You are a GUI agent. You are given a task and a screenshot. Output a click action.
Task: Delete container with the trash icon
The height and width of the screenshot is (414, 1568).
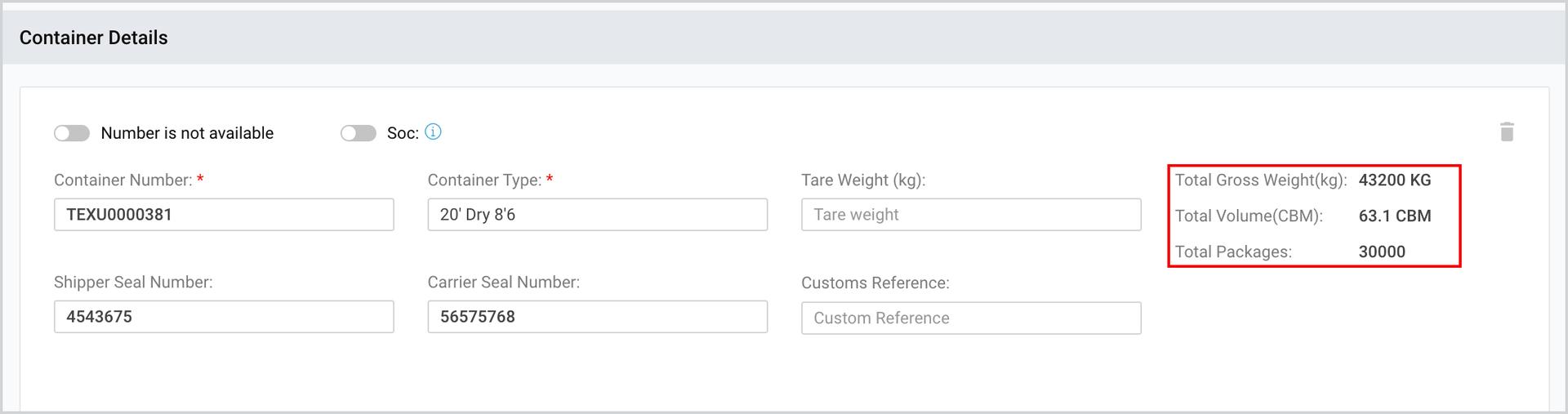coord(1507,132)
